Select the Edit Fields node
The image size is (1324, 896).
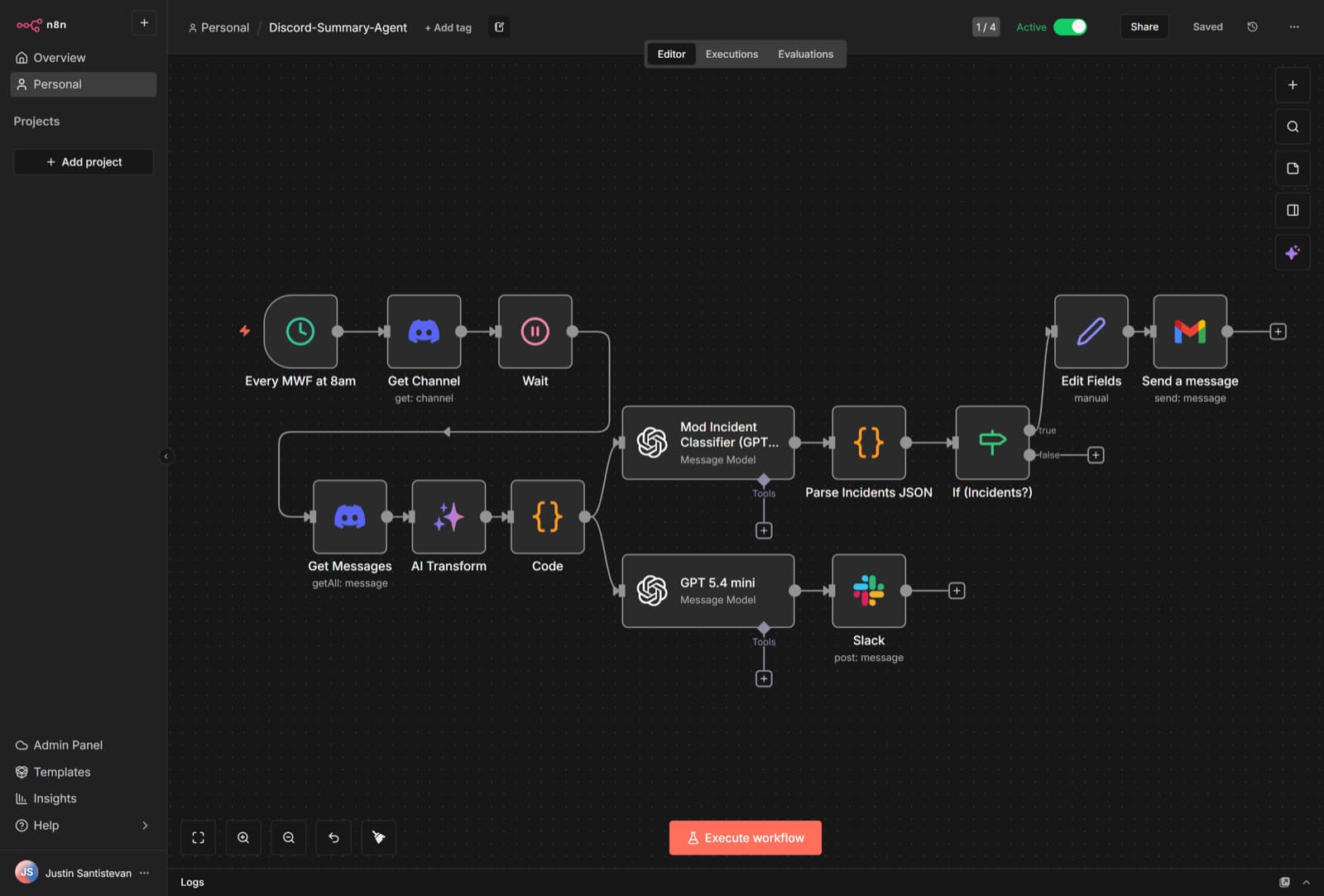pos(1091,332)
